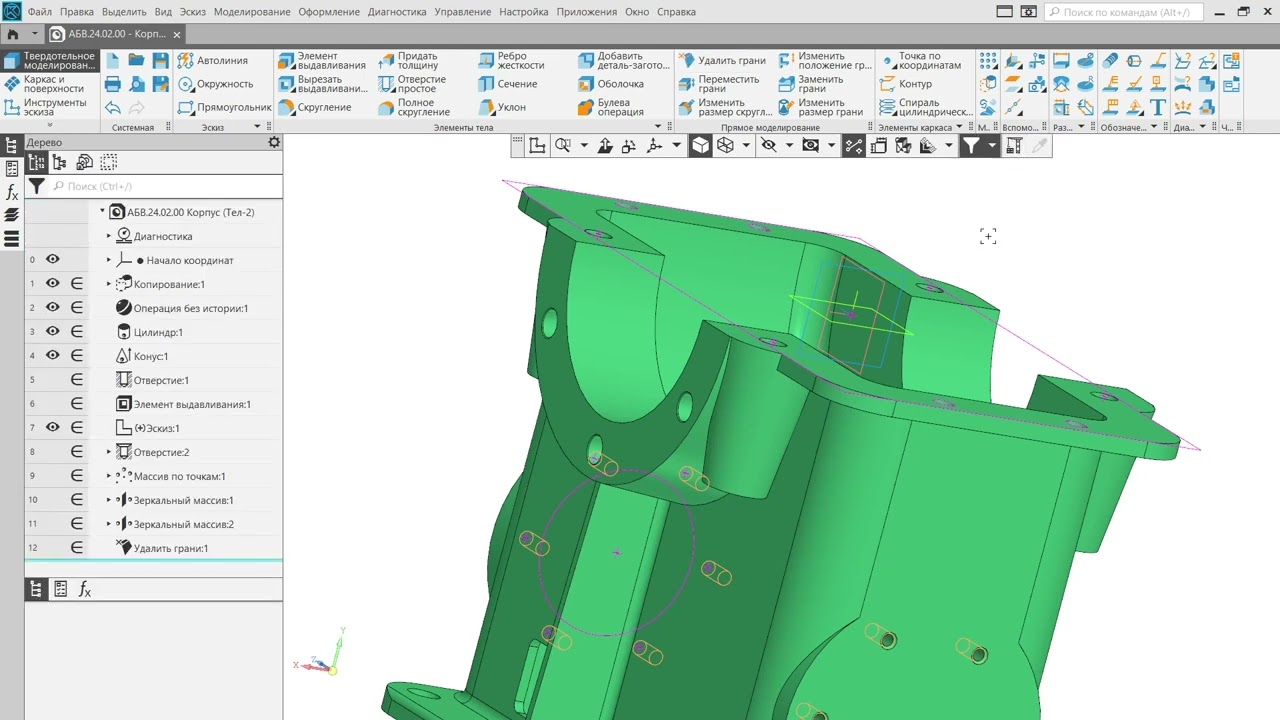The width and height of the screenshot is (1280, 720).
Task: Choose Полное скругление tool
Action: coord(414,107)
